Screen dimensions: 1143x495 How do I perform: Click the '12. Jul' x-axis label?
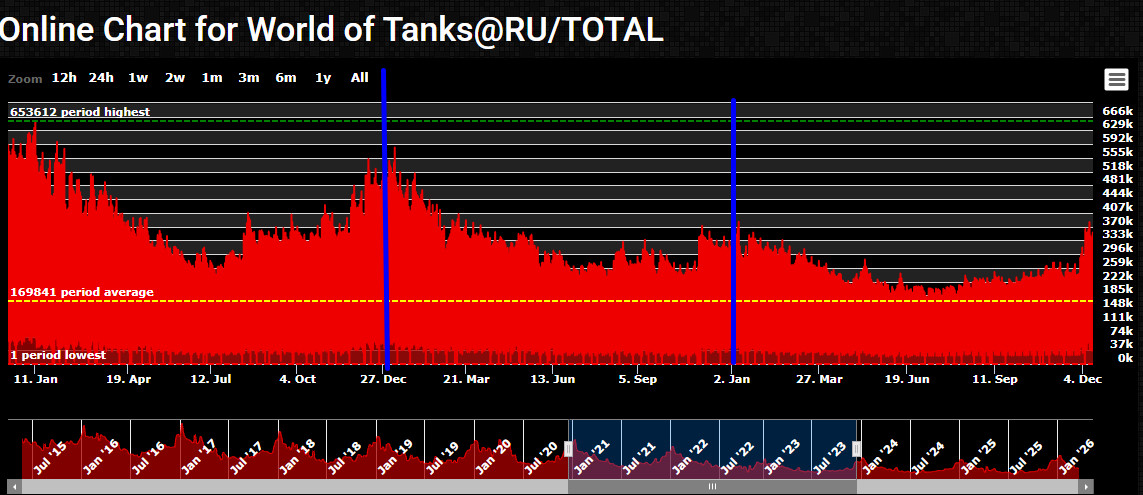(x=211, y=379)
